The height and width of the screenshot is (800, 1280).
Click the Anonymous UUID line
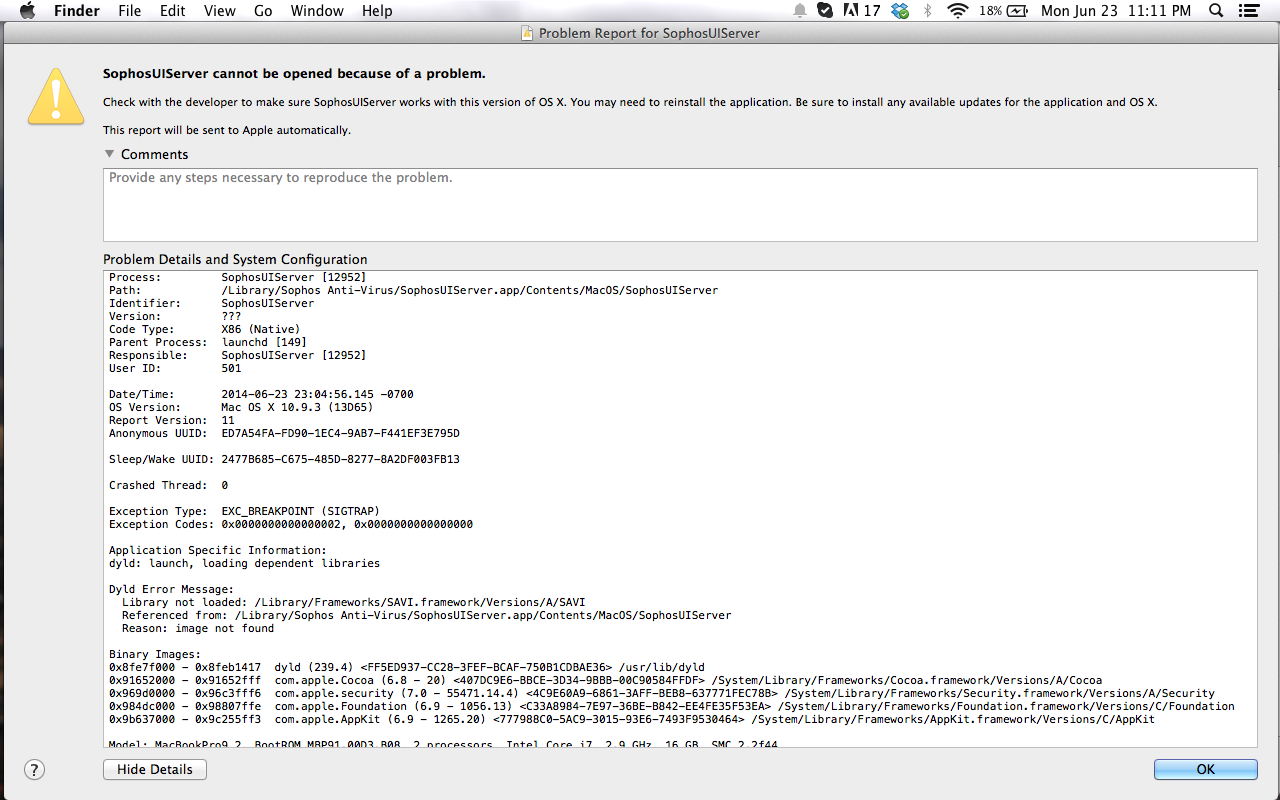[284, 433]
